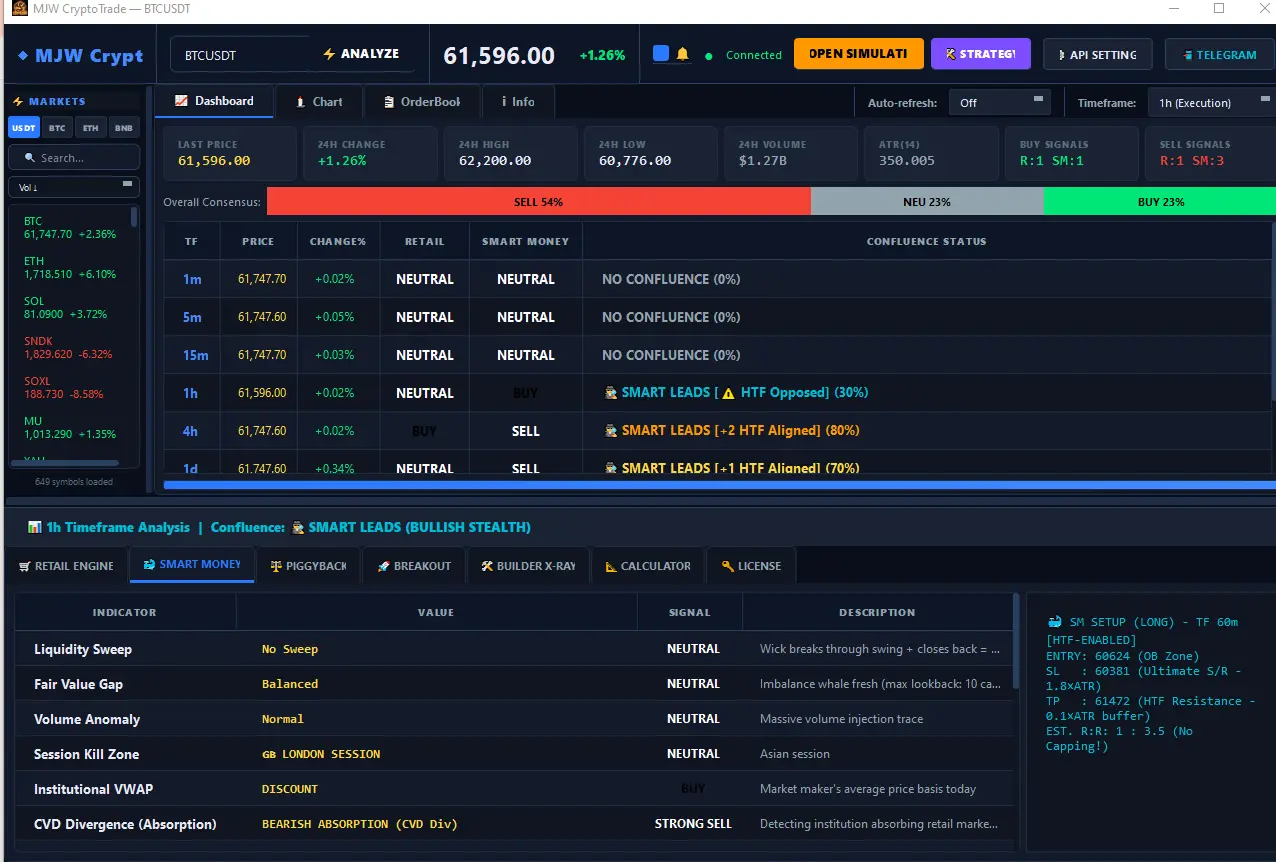Open the simulation with the orange button
The width and height of the screenshot is (1276, 862).
857,54
